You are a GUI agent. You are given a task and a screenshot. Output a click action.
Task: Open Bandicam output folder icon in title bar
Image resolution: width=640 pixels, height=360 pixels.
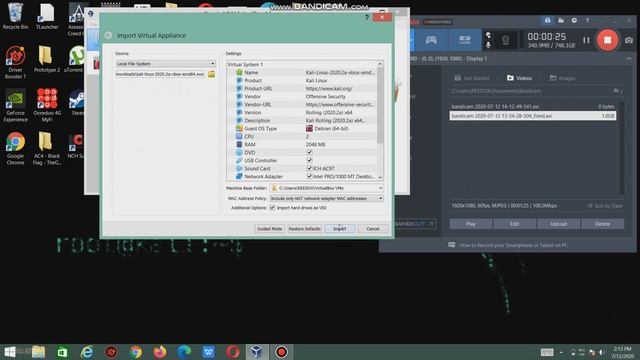(561, 20)
